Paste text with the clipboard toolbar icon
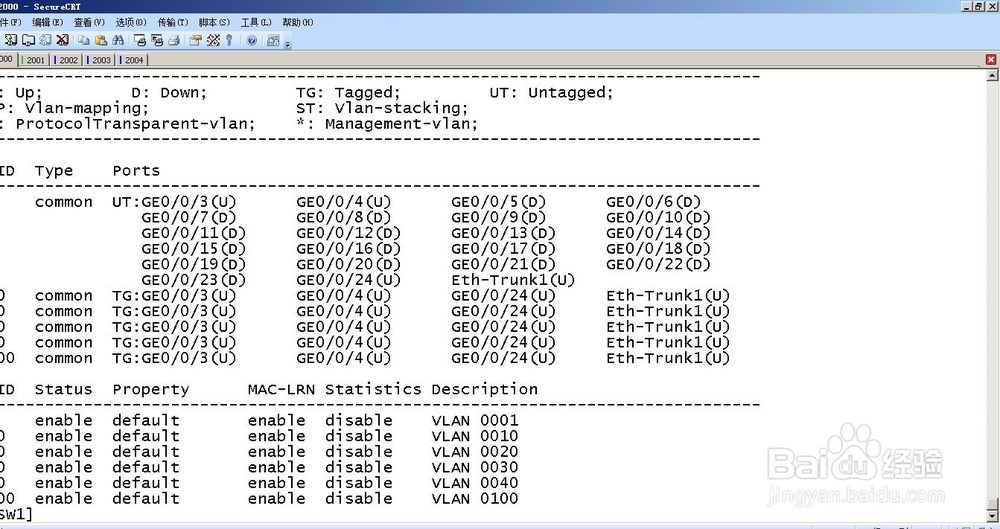This screenshot has width=1000, height=529. coord(100,40)
